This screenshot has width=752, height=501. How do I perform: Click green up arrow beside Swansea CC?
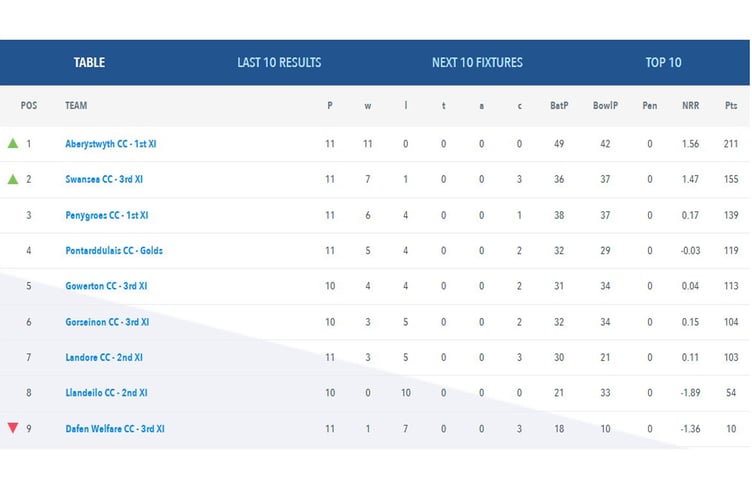pos(13,179)
